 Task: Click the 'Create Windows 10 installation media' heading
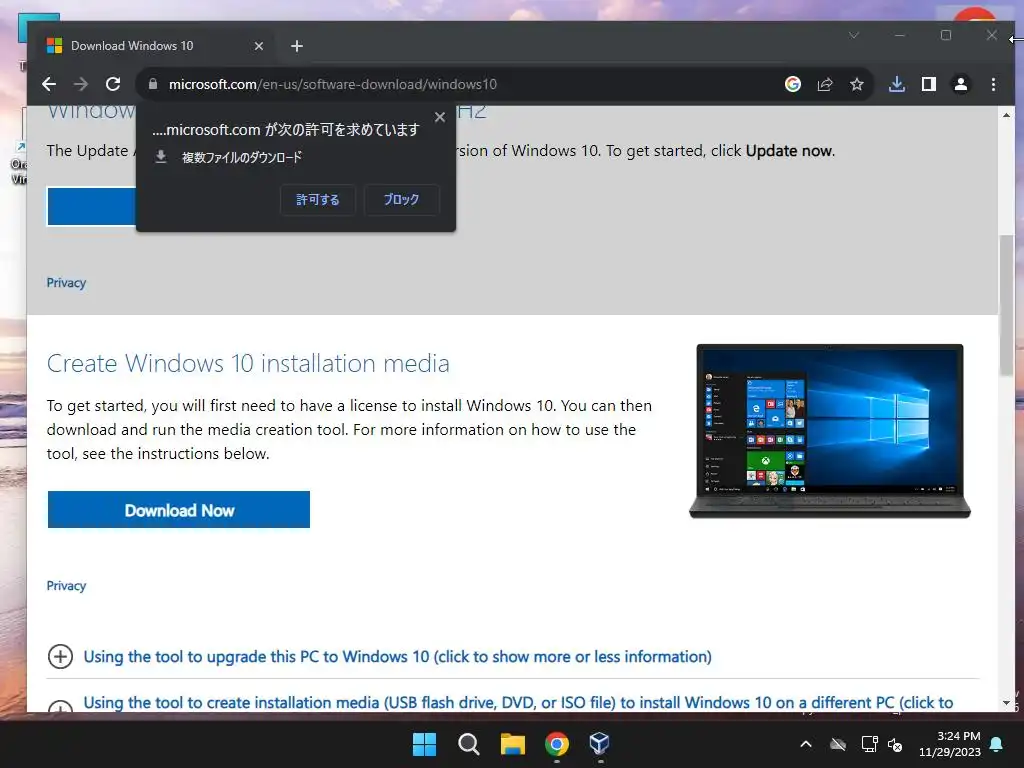(x=248, y=363)
